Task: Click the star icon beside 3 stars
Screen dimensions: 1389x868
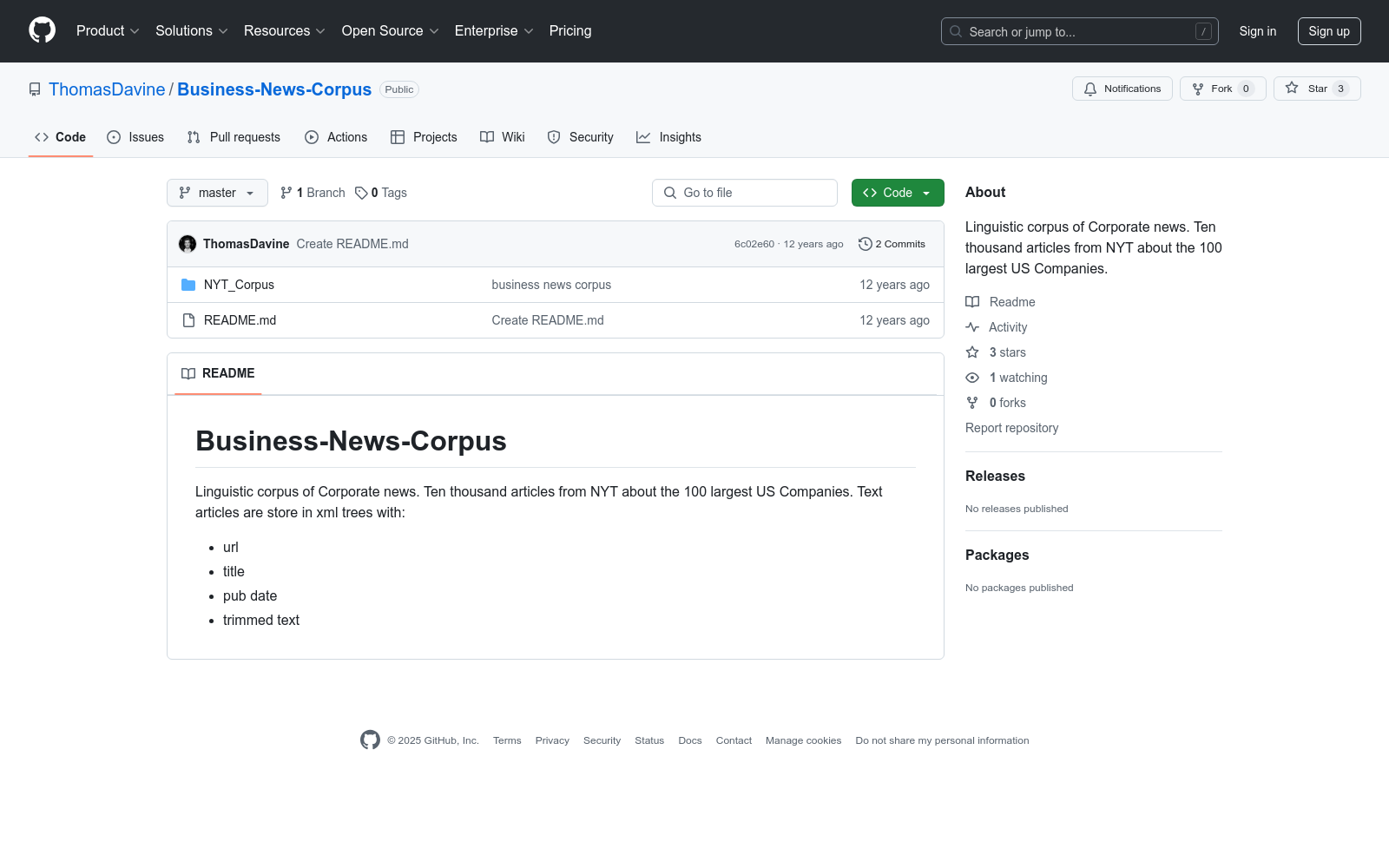Action: (x=972, y=352)
